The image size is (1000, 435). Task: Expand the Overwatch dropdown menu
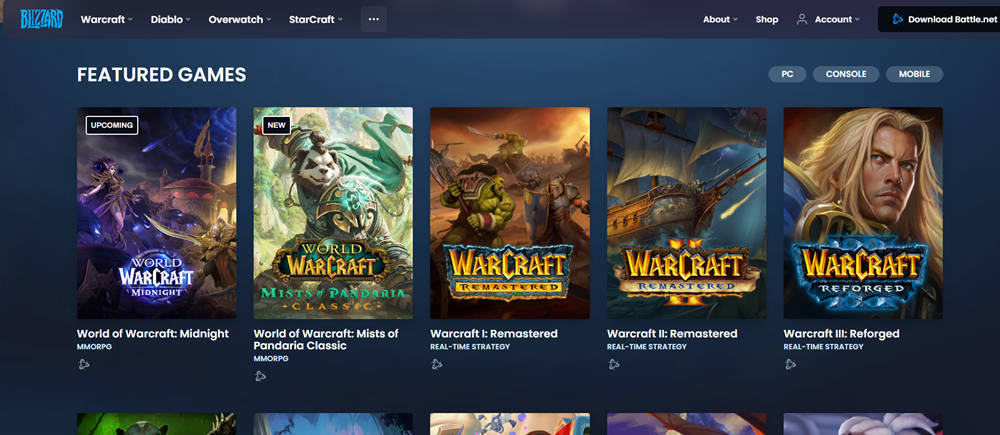point(240,19)
